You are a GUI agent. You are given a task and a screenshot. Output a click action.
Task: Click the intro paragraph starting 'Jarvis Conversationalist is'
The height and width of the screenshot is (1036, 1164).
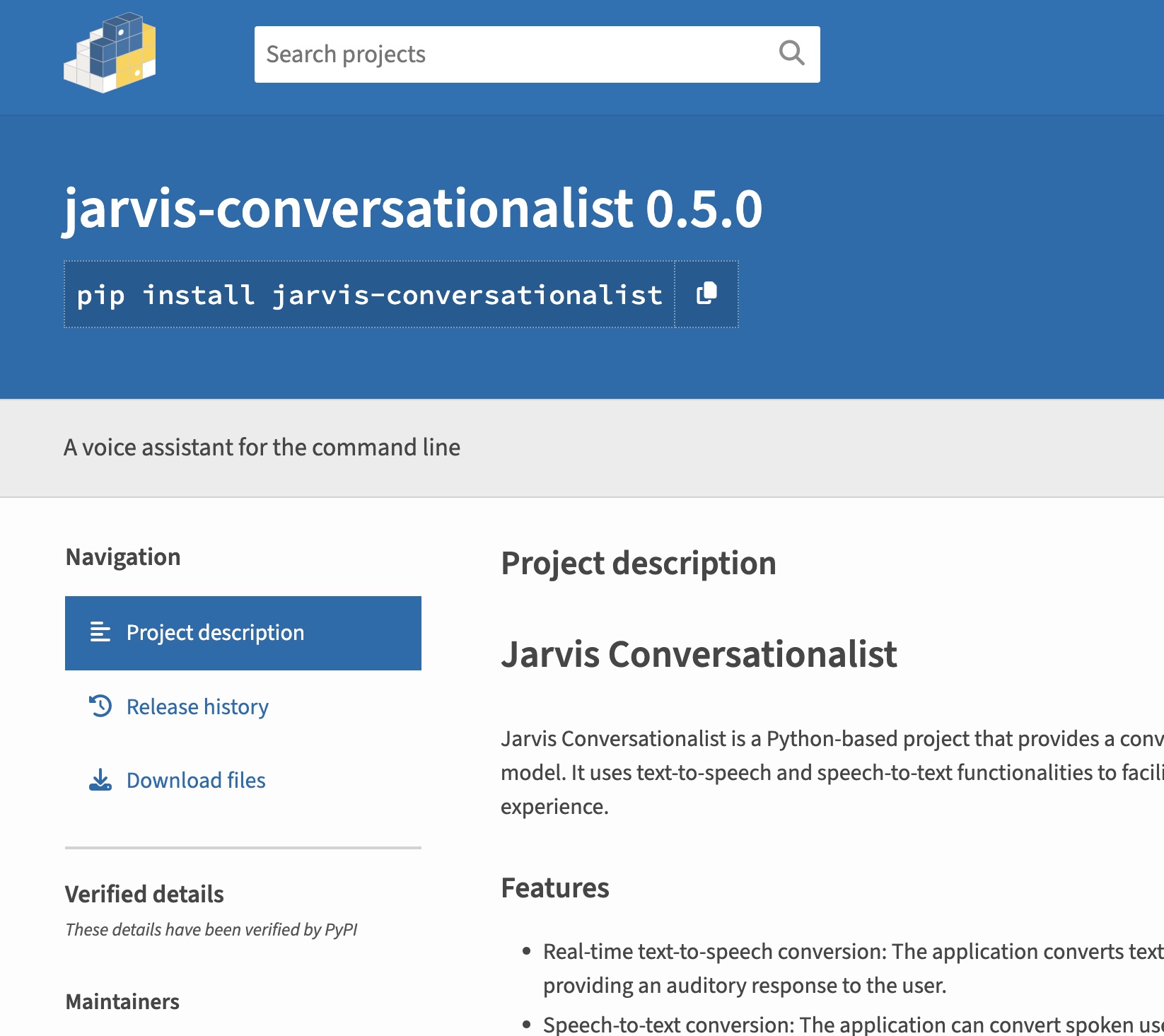[x=832, y=772]
